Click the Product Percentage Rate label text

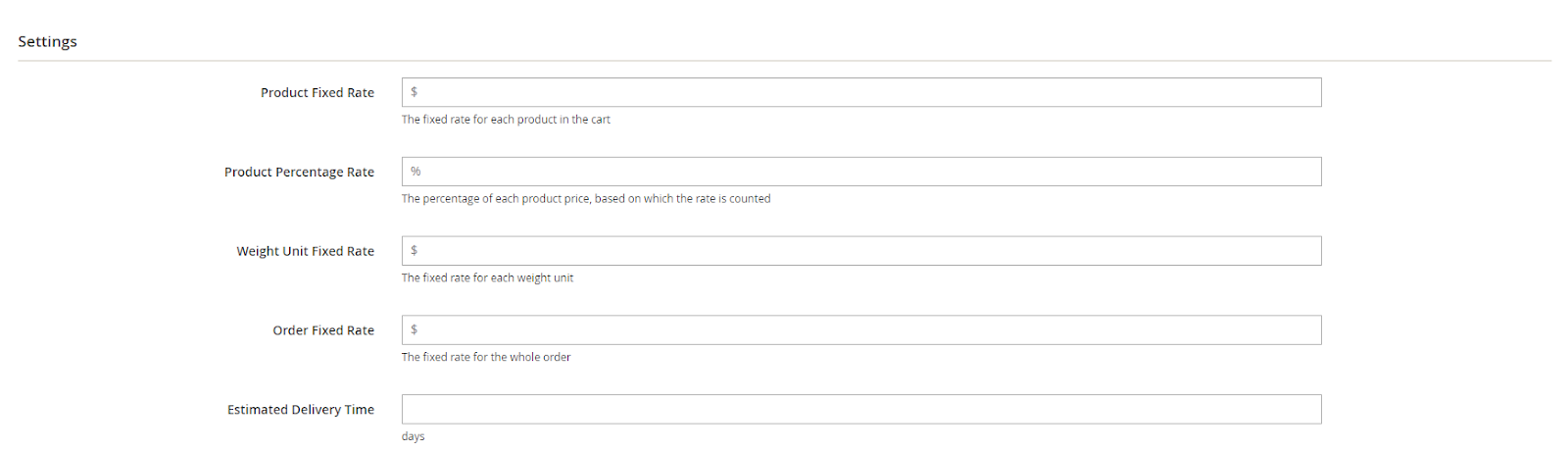(299, 173)
